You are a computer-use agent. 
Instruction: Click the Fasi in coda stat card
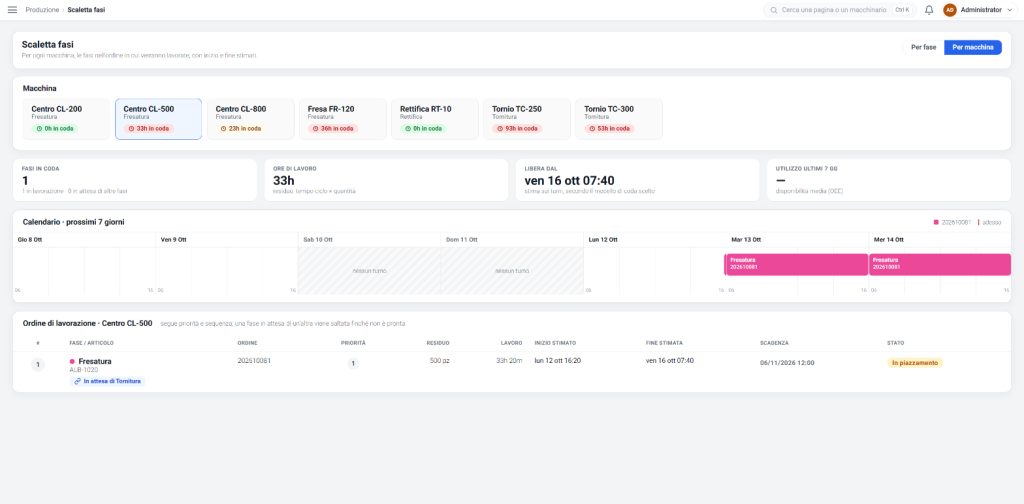click(x=135, y=180)
